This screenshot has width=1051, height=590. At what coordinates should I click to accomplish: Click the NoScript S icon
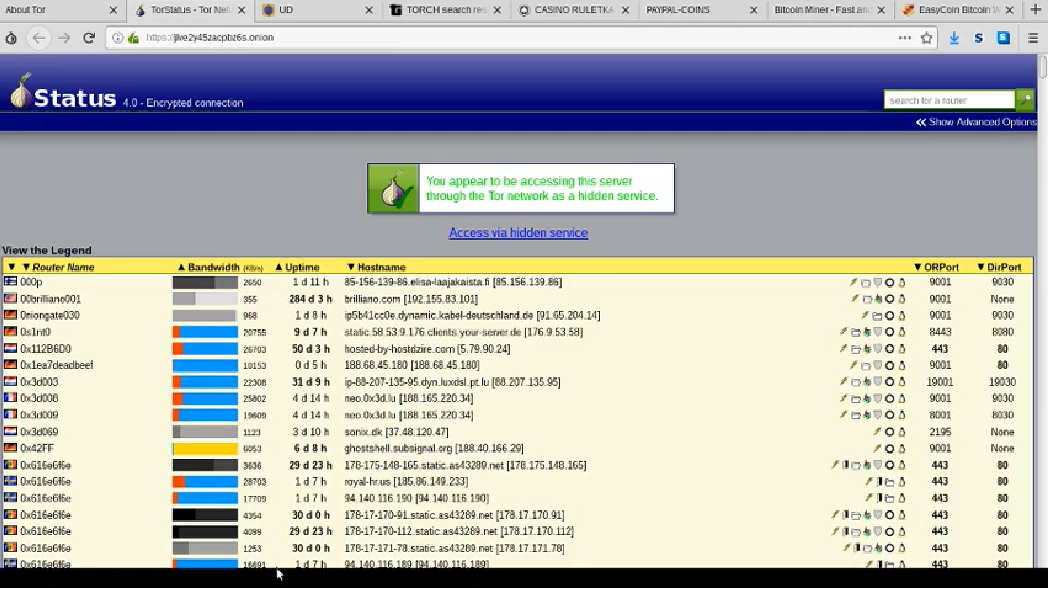(979, 38)
